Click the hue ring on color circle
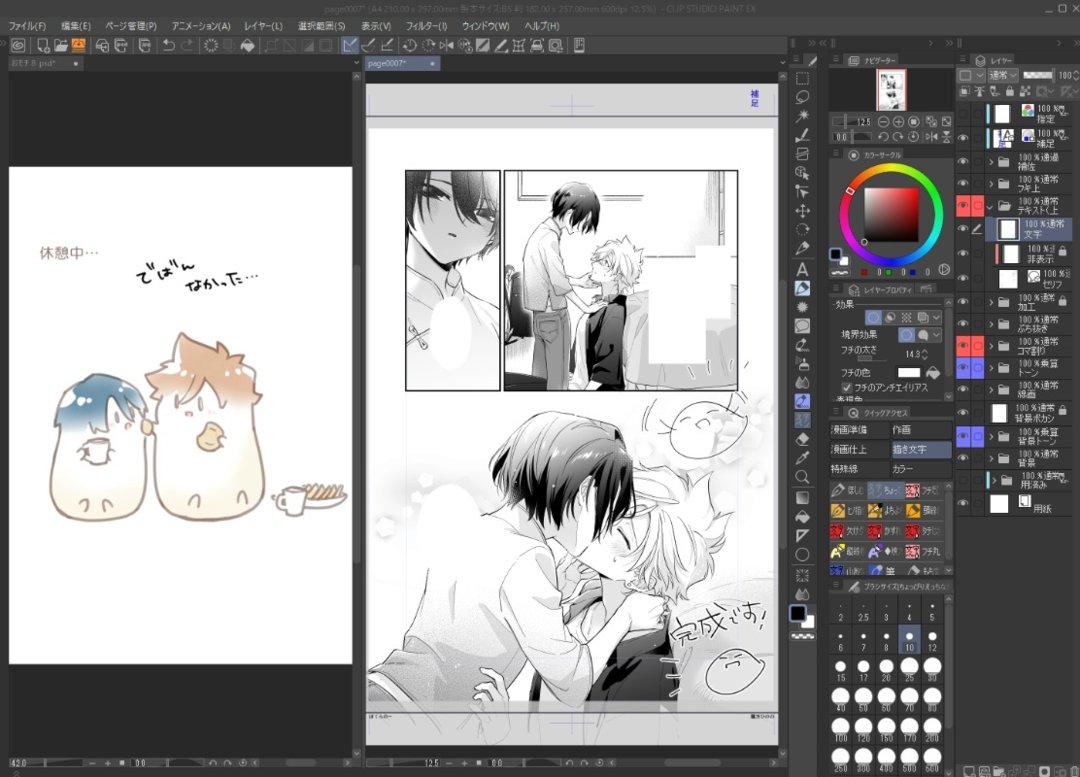 click(891, 168)
